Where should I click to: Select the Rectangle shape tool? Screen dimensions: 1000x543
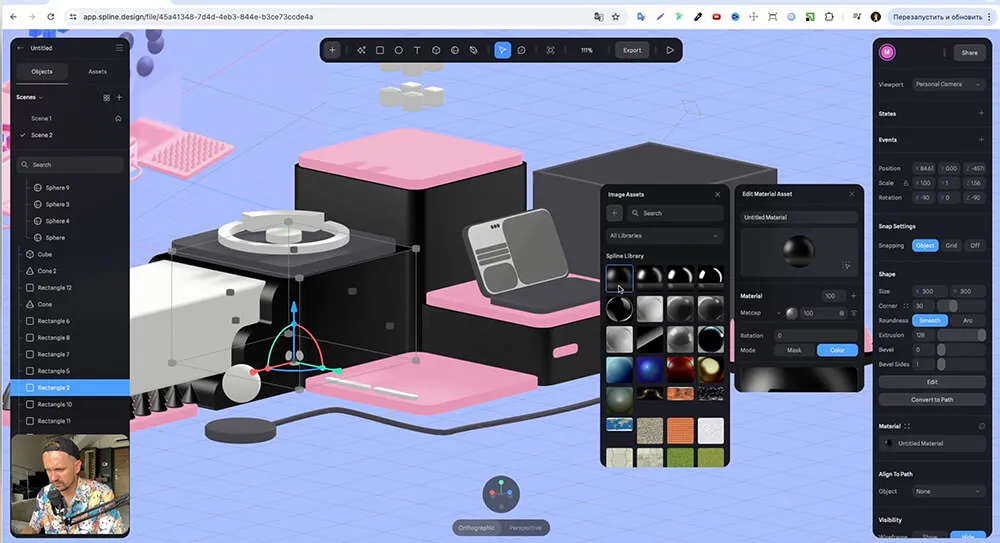click(379, 50)
